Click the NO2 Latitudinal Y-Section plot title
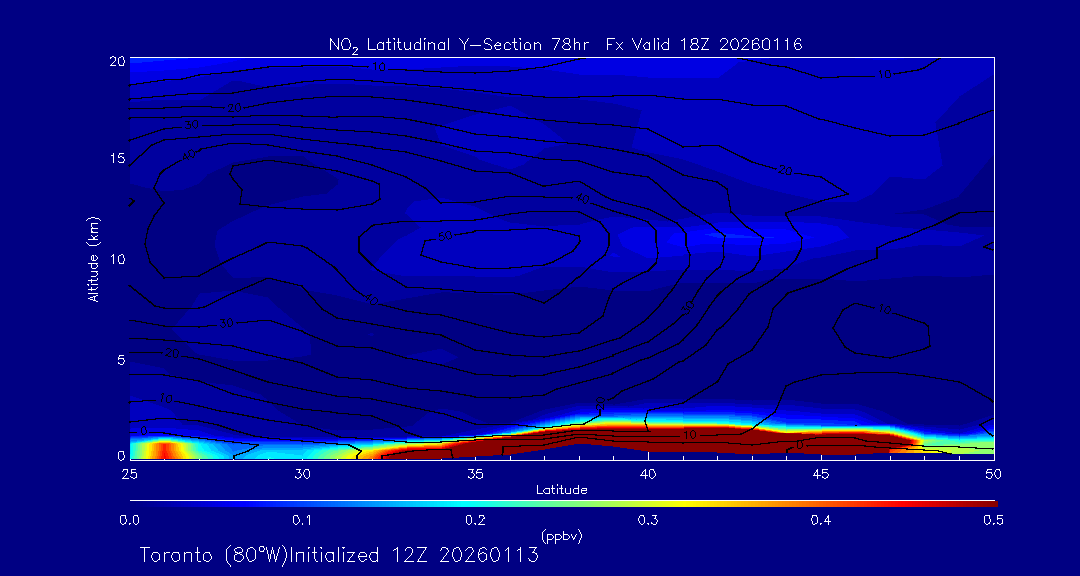The width and height of the screenshot is (1080, 576). 463,44
